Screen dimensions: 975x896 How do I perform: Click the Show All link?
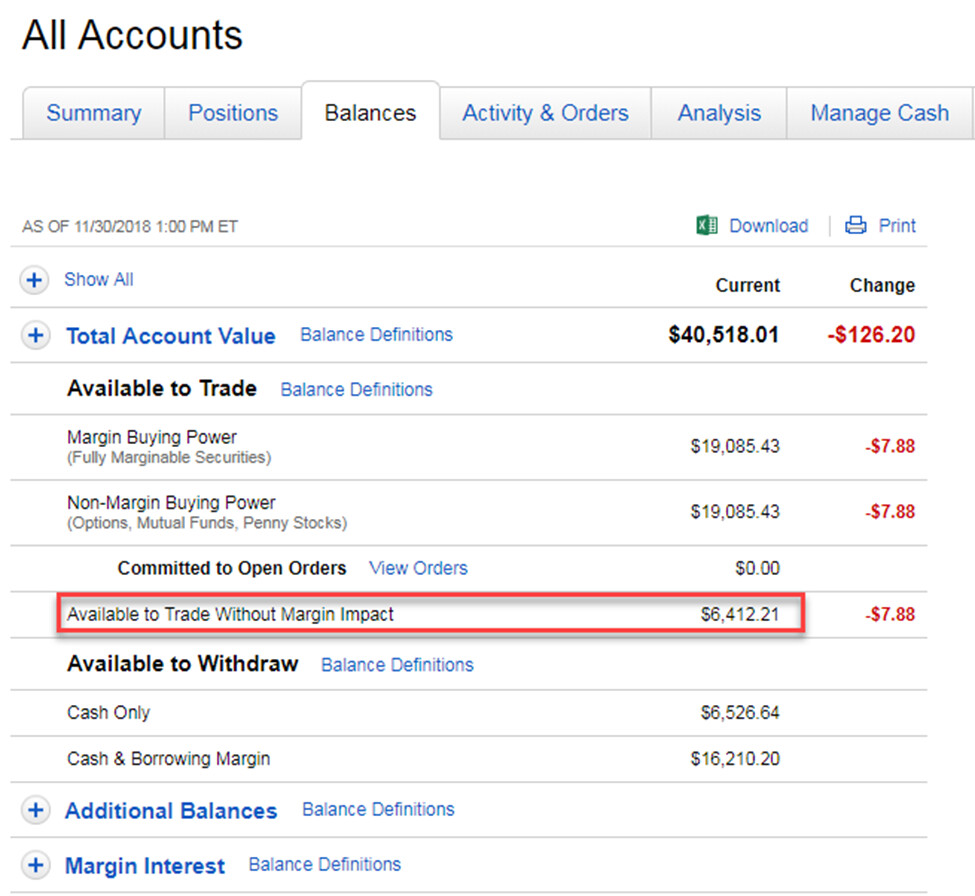pyautogui.click(x=98, y=280)
